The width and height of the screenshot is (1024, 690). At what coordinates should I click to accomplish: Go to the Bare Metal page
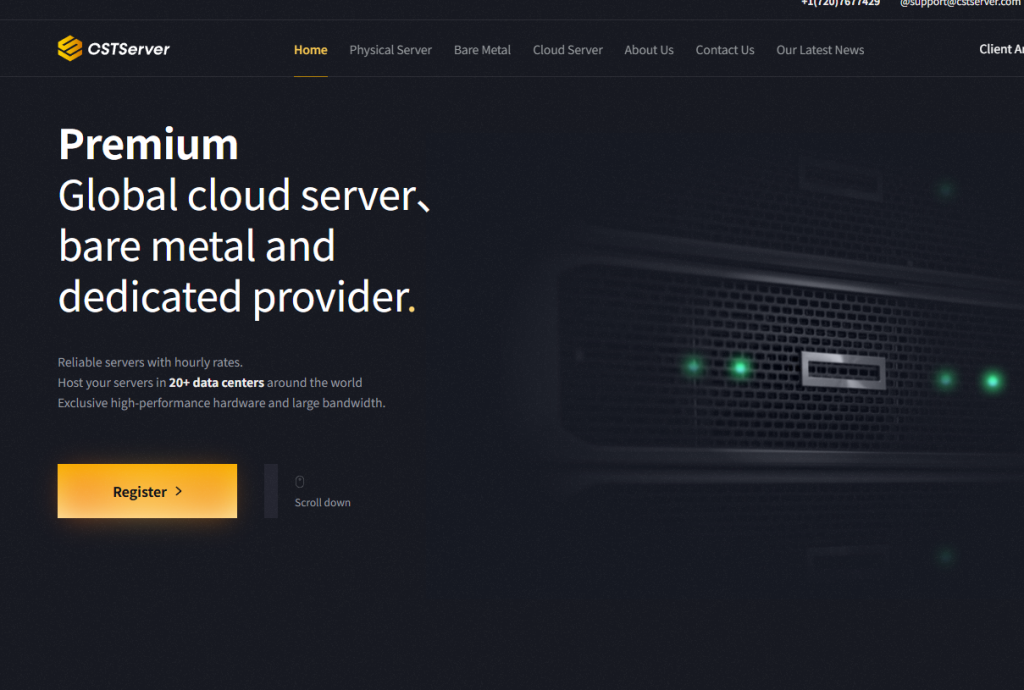coord(482,50)
